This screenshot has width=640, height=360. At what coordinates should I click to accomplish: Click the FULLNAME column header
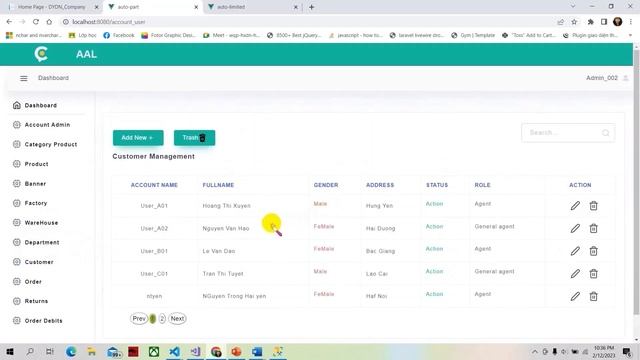point(218,185)
